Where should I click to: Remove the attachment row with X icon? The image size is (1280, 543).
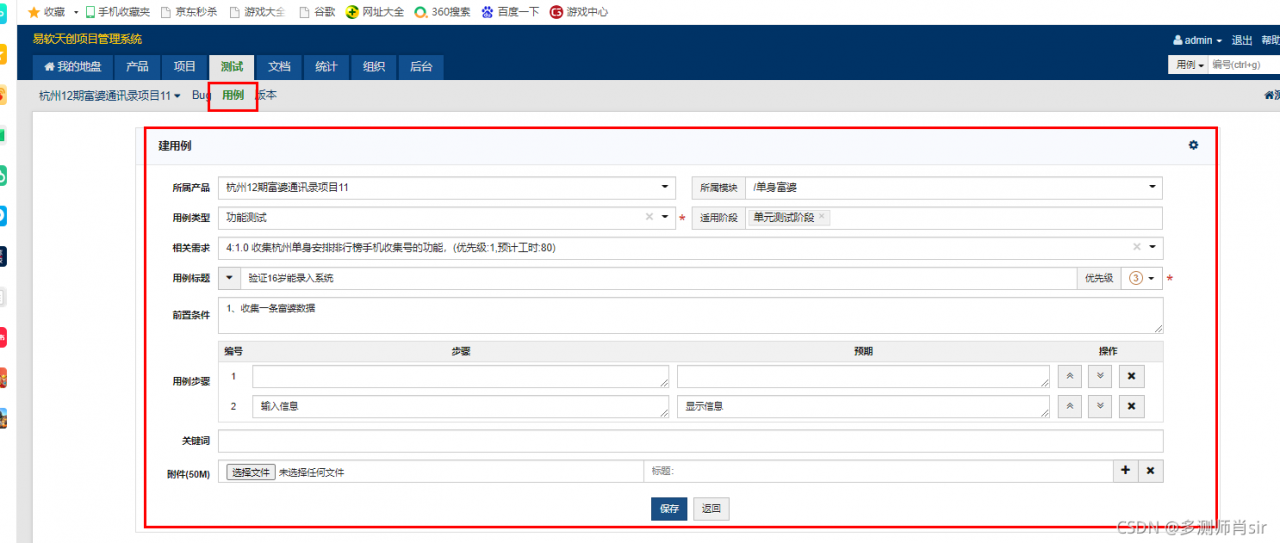[1150, 471]
